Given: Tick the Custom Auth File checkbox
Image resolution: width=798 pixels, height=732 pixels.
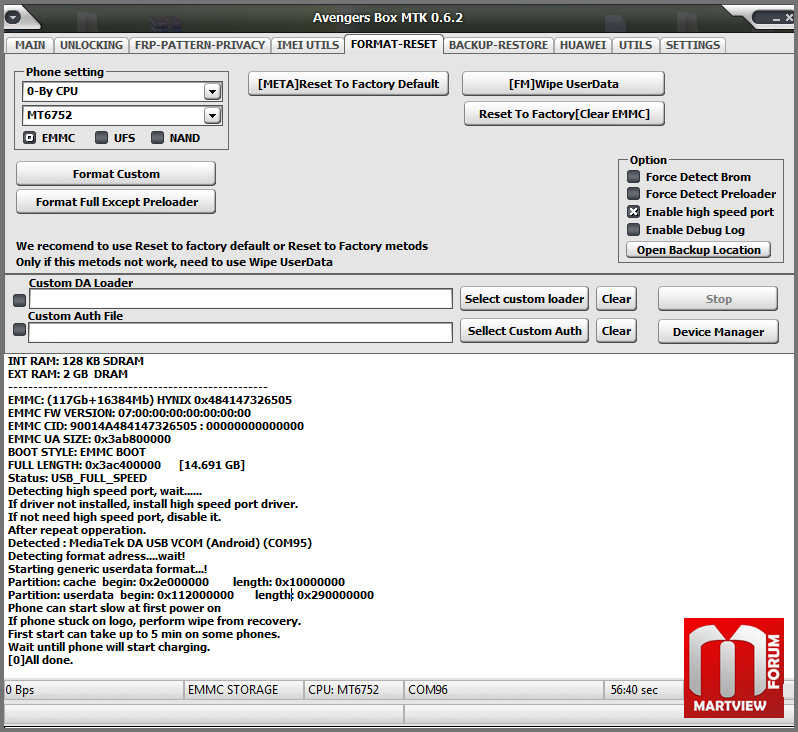Looking at the screenshot, I should (19, 330).
